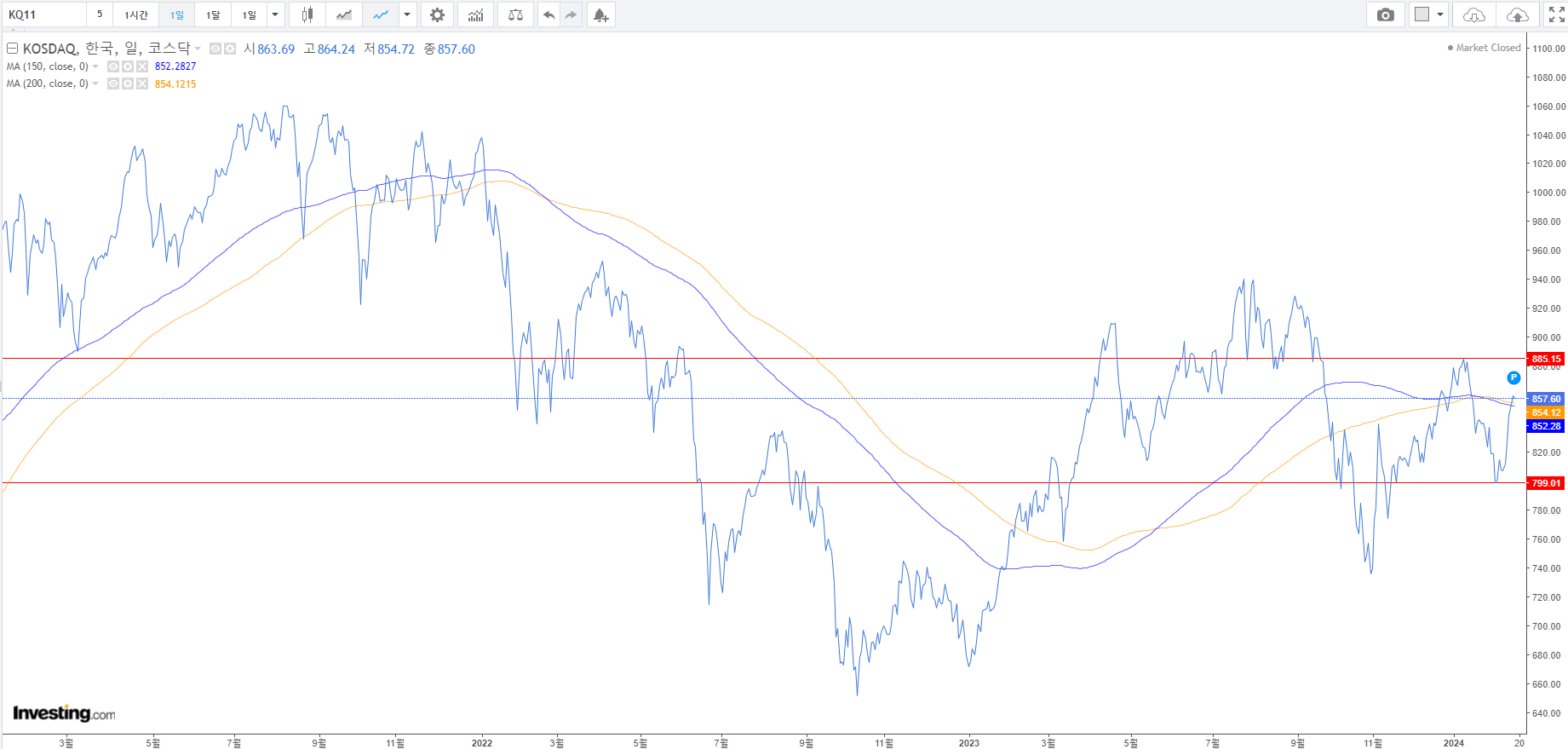
Task: Toggle KOSDAQ series visibility eye
Action: point(215,49)
